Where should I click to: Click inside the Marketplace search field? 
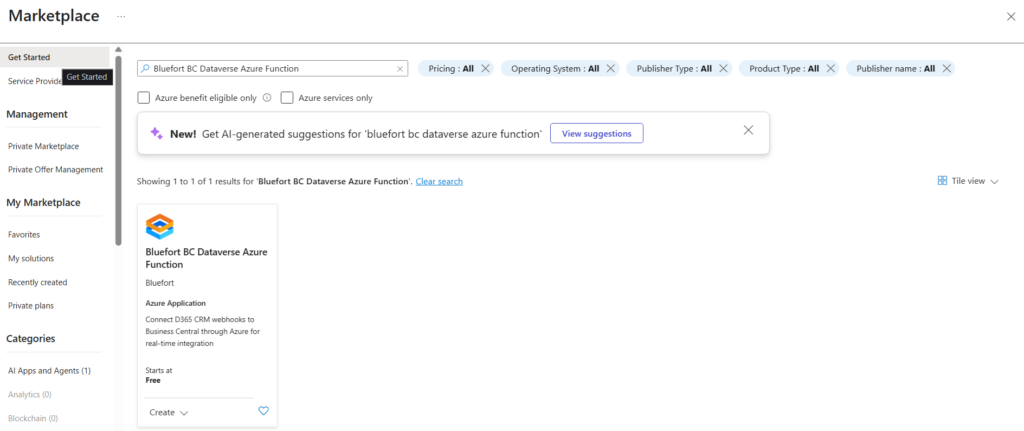tap(270, 69)
